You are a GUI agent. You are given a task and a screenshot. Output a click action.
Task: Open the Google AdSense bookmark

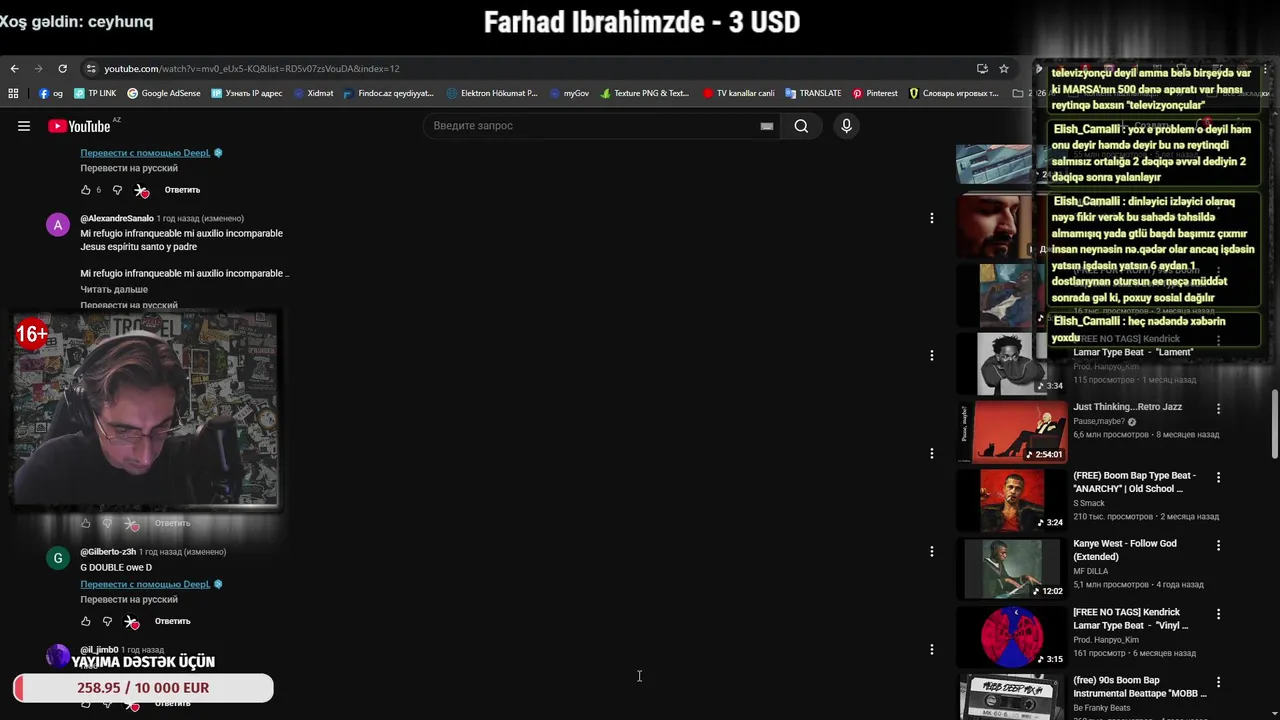point(164,93)
